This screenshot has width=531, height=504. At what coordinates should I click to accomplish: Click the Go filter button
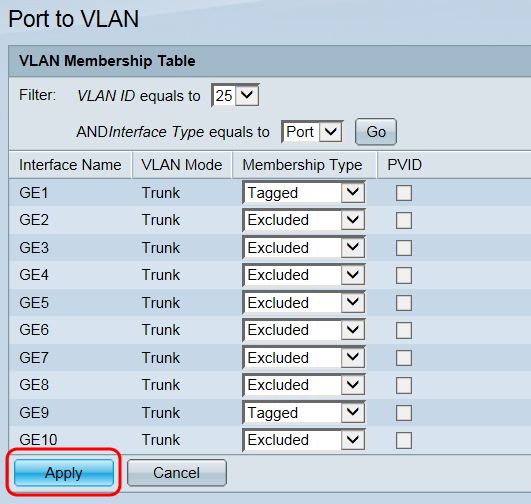point(376,132)
